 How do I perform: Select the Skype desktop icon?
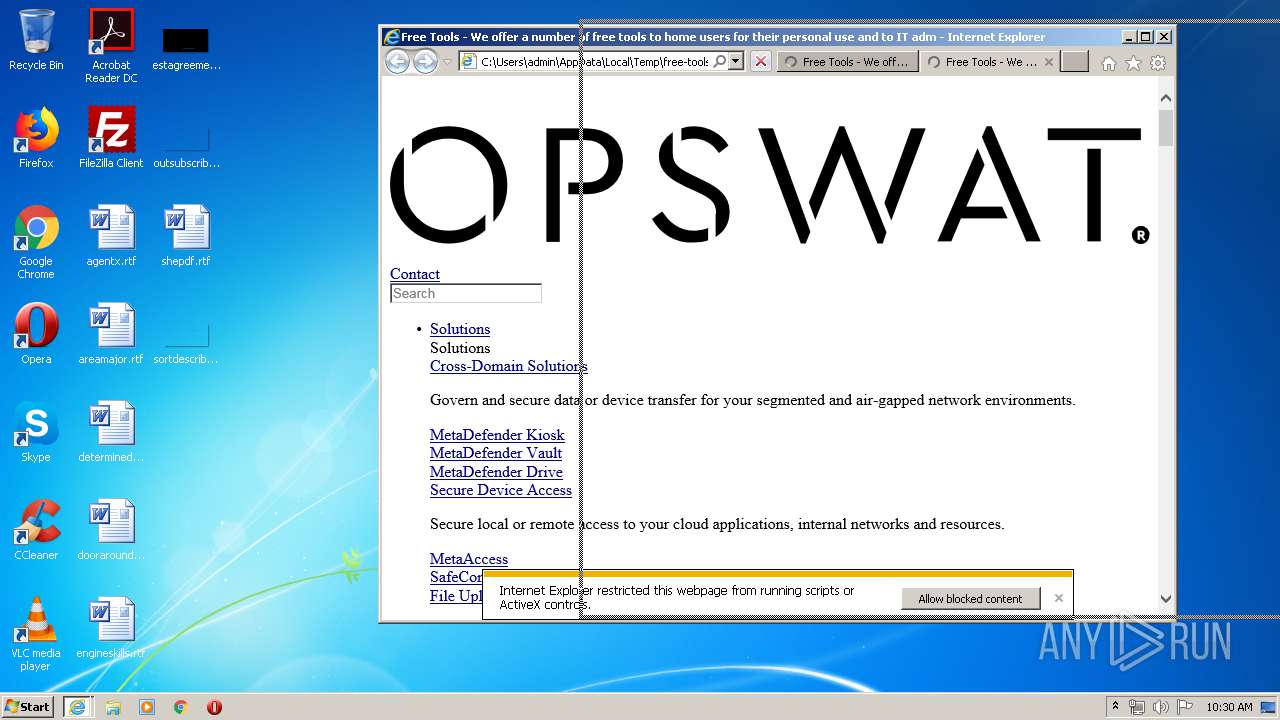click(x=36, y=432)
